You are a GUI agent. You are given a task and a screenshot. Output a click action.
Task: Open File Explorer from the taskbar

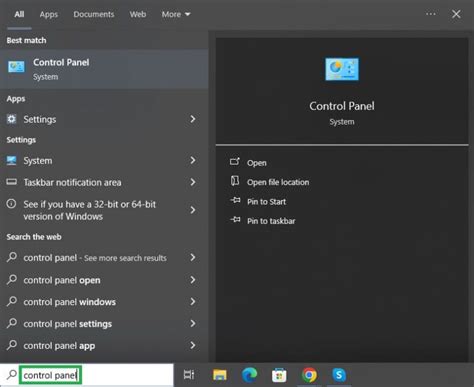click(220, 375)
